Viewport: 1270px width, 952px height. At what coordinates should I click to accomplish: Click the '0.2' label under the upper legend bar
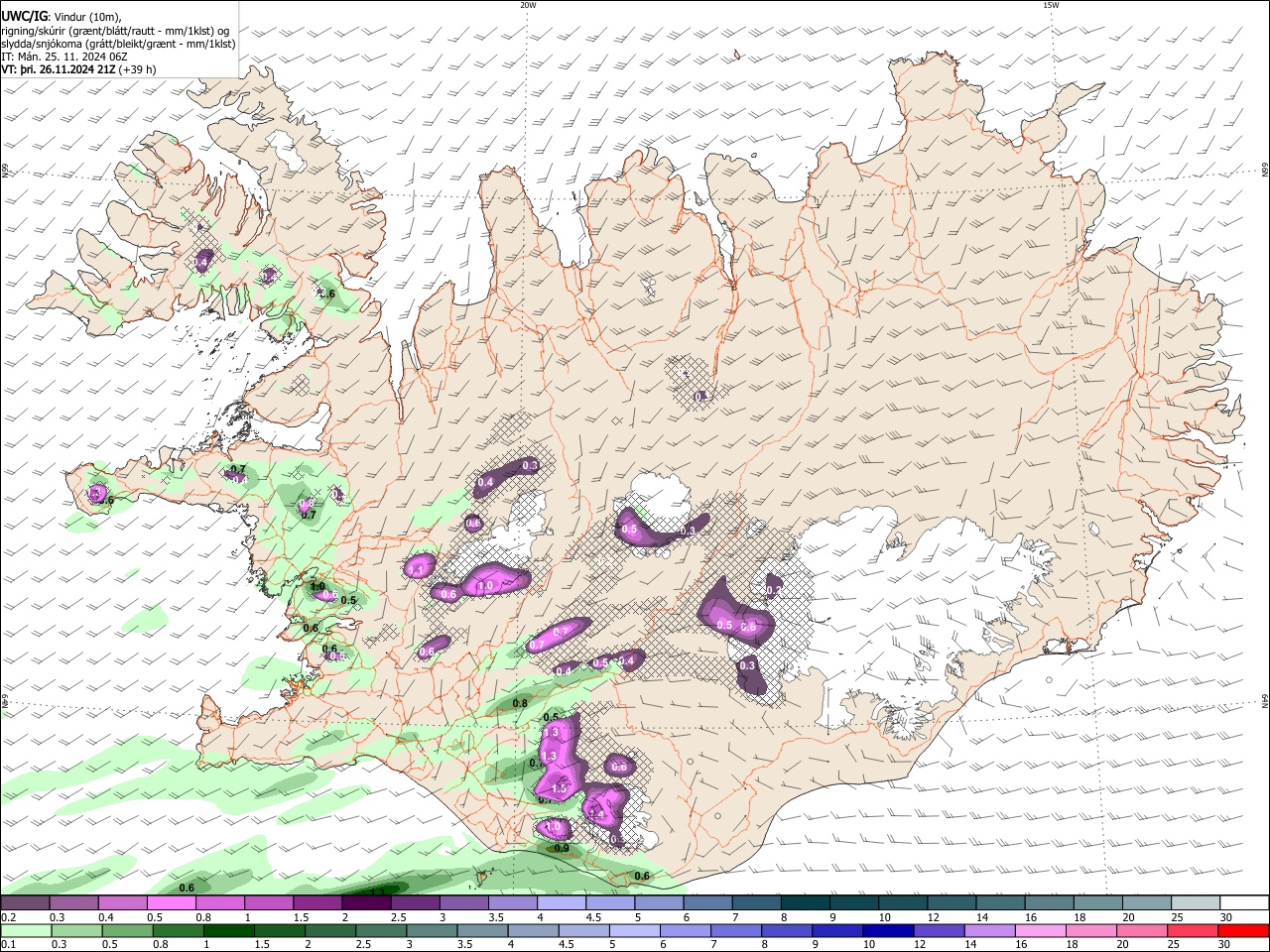coord(6,918)
